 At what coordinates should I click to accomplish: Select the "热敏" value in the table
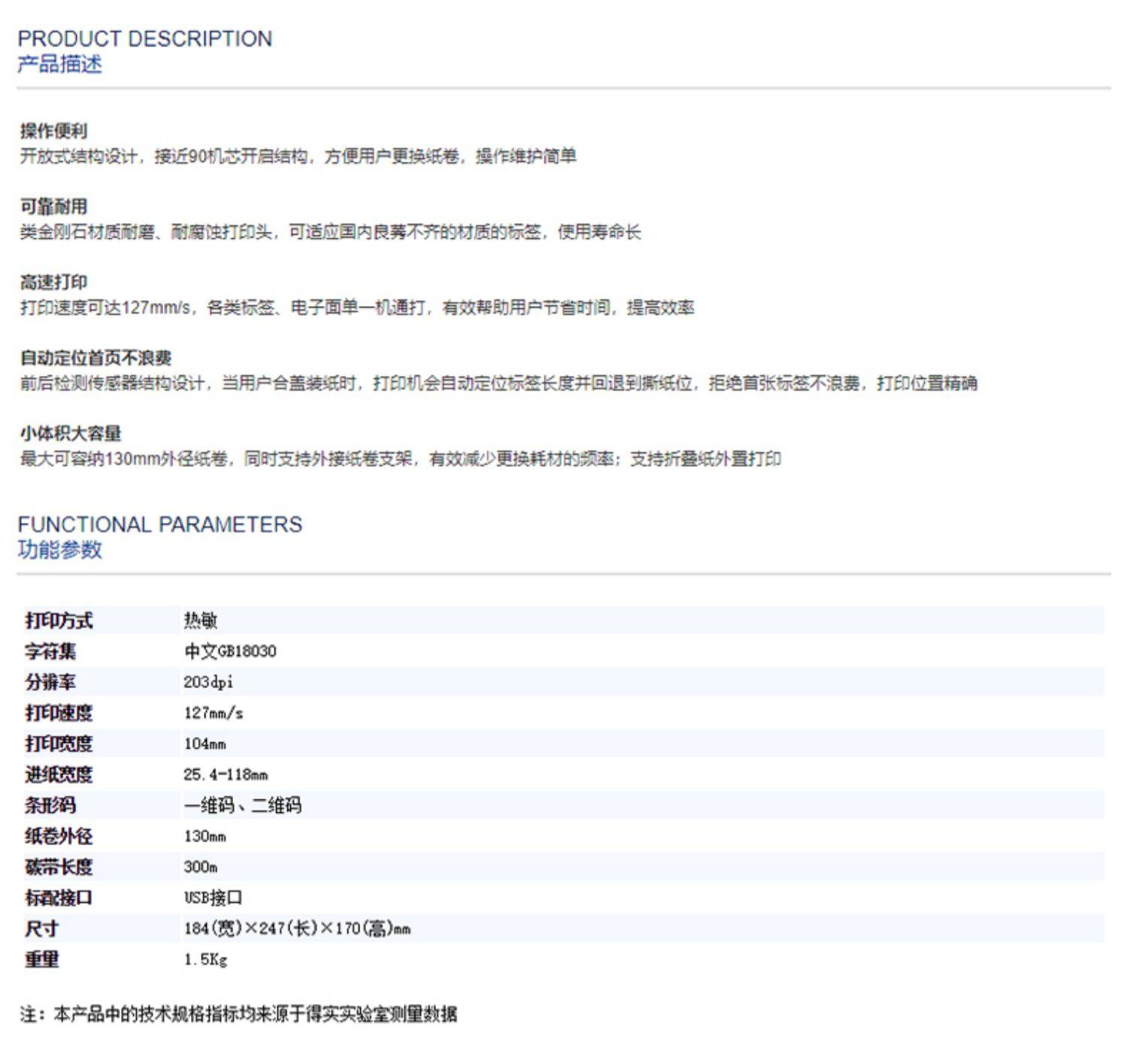(201, 620)
